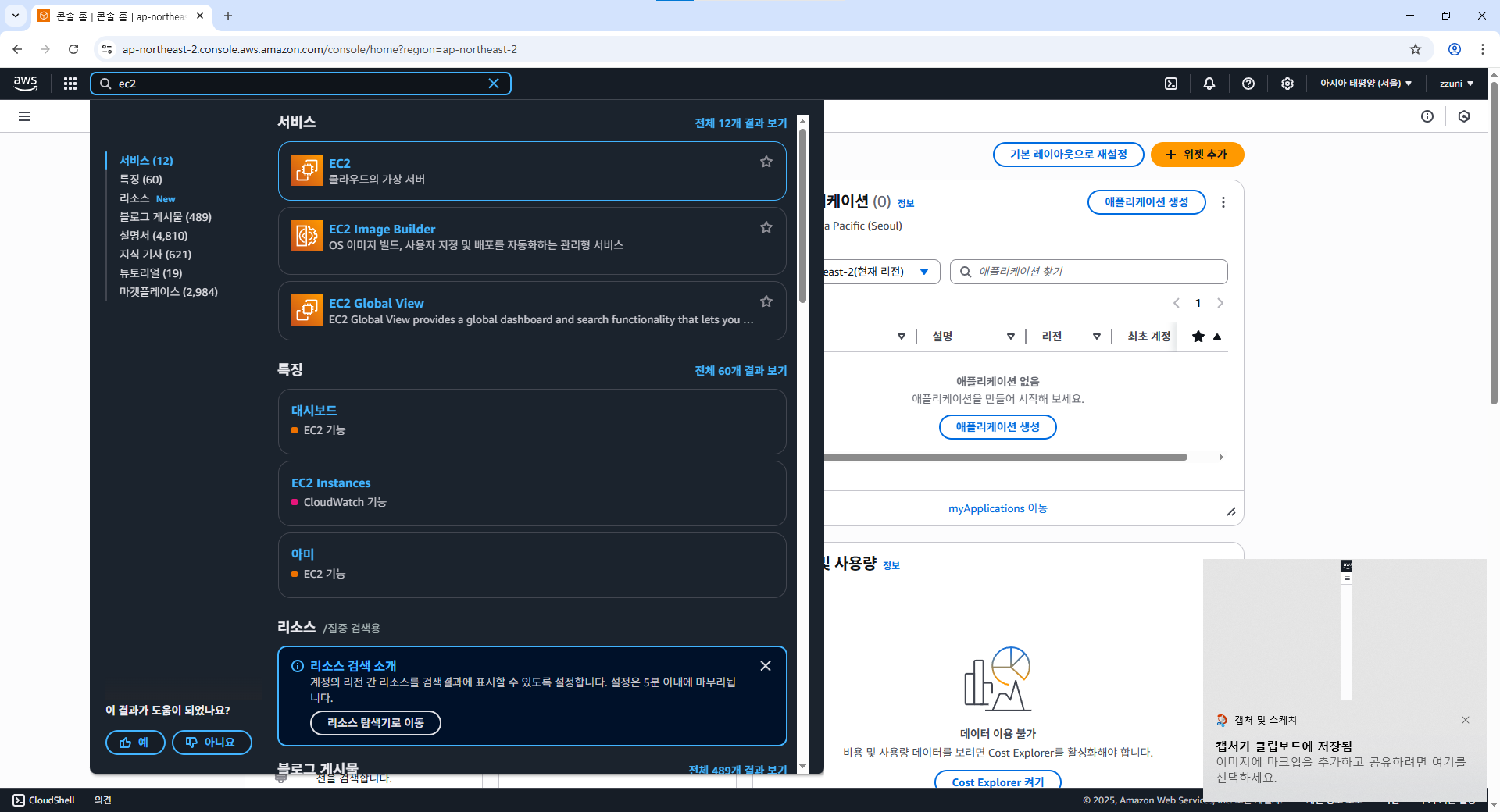
Task: Click 의견 feedback in footer
Action: click(x=103, y=800)
